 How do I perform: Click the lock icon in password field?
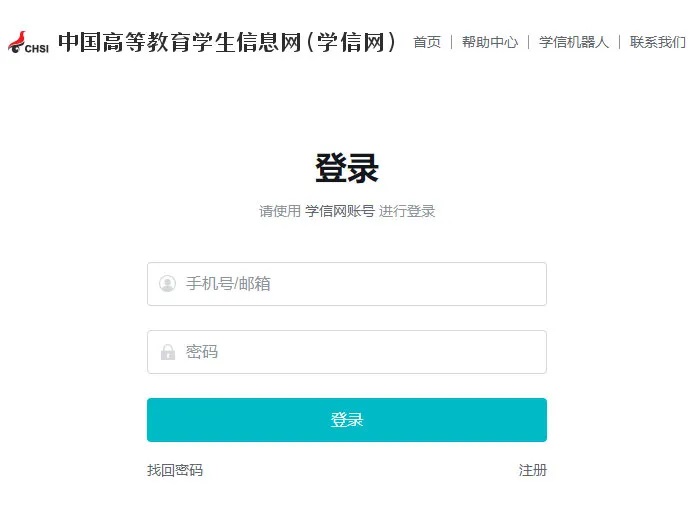tap(167, 352)
